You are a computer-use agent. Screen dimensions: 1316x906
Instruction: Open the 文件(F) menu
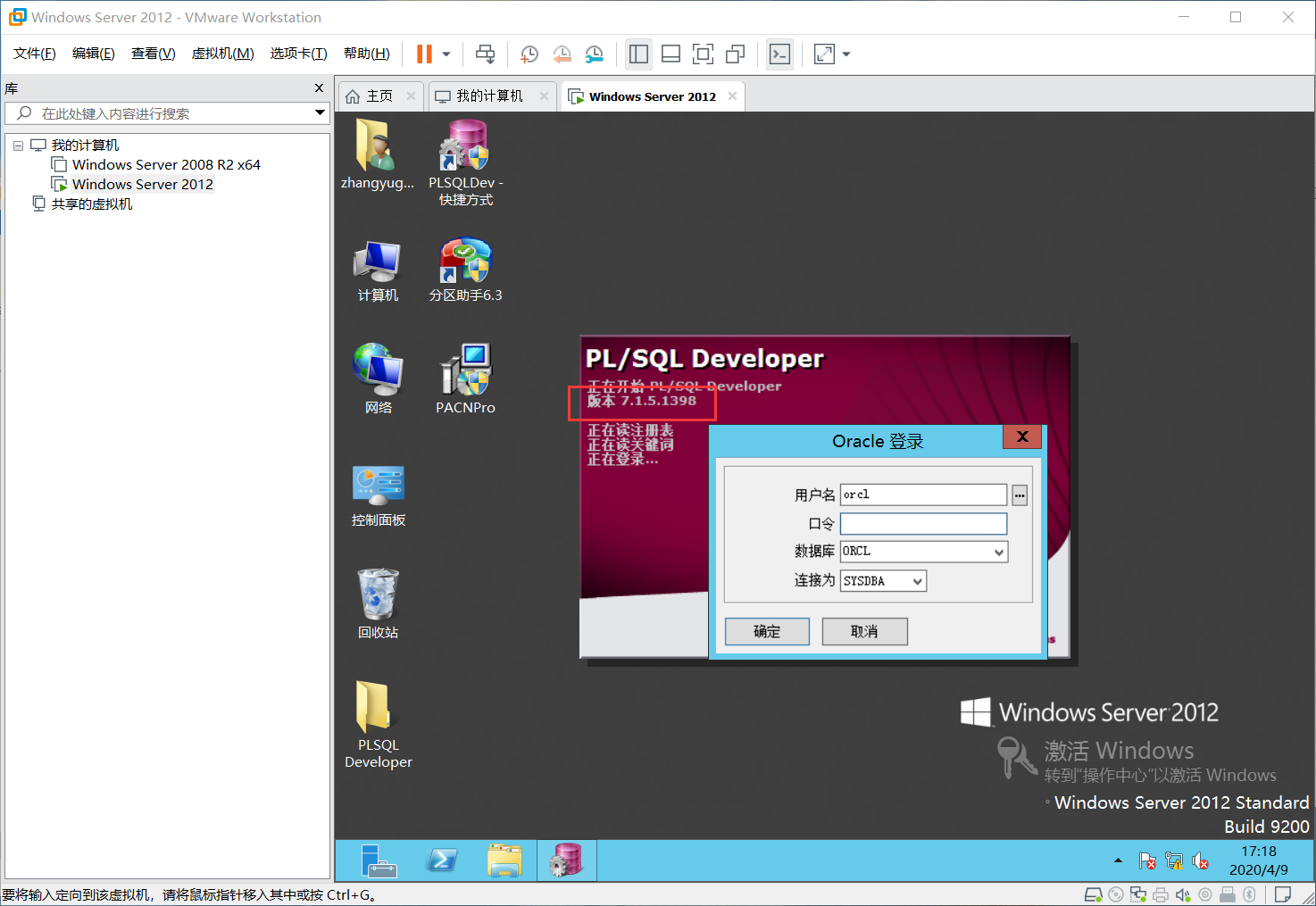coord(35,54)
